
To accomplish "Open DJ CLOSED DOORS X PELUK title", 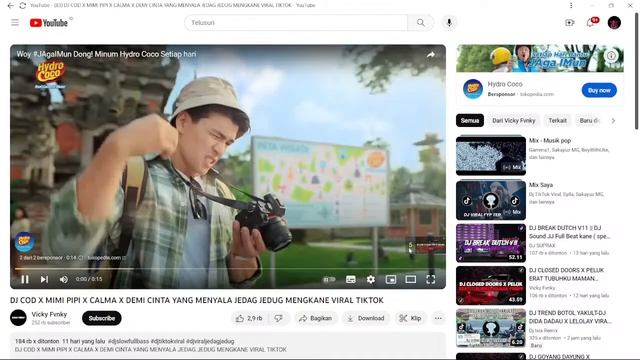I will pyautogui.click(x=567, y=274).
